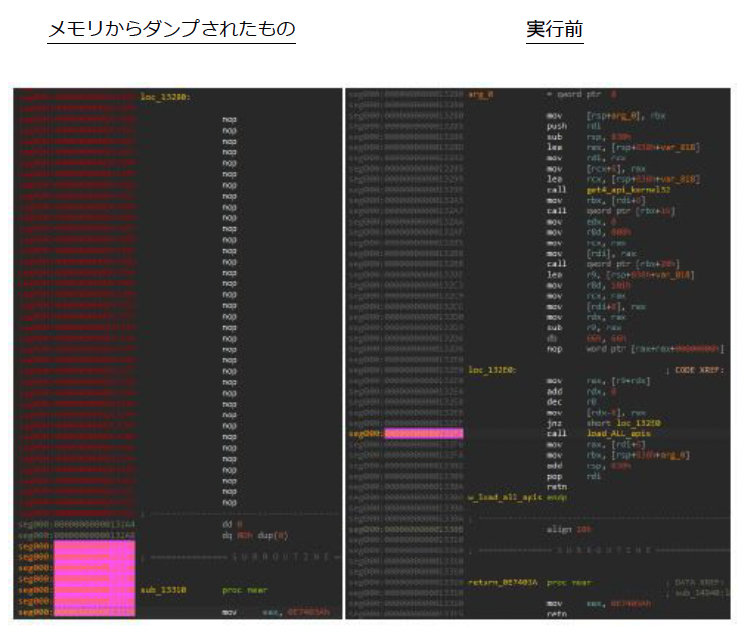Click the 'align 10h' directive
Viewport: 747px width, 632px height.
568,530
